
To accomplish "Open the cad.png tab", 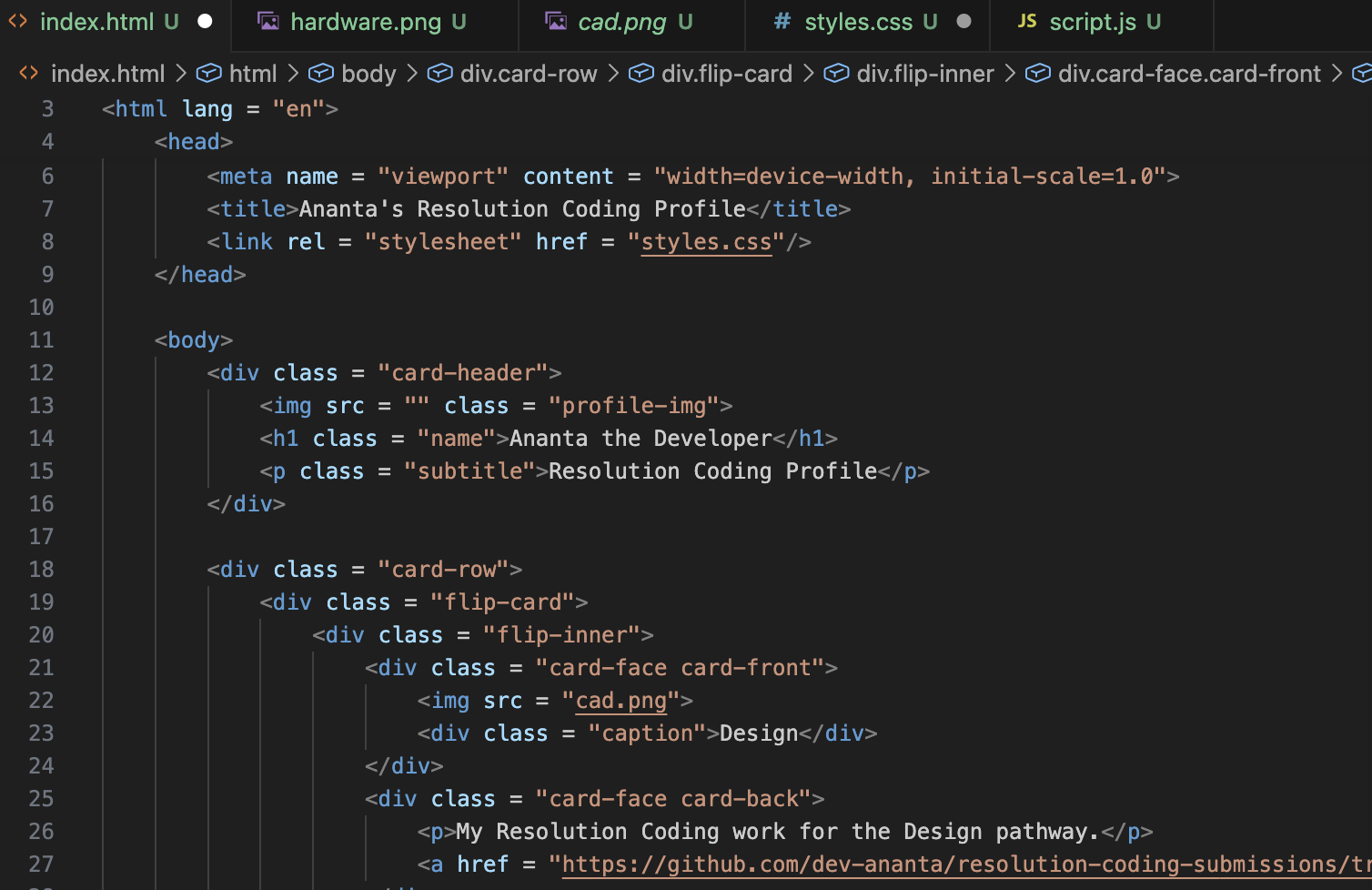I will 632,22.
